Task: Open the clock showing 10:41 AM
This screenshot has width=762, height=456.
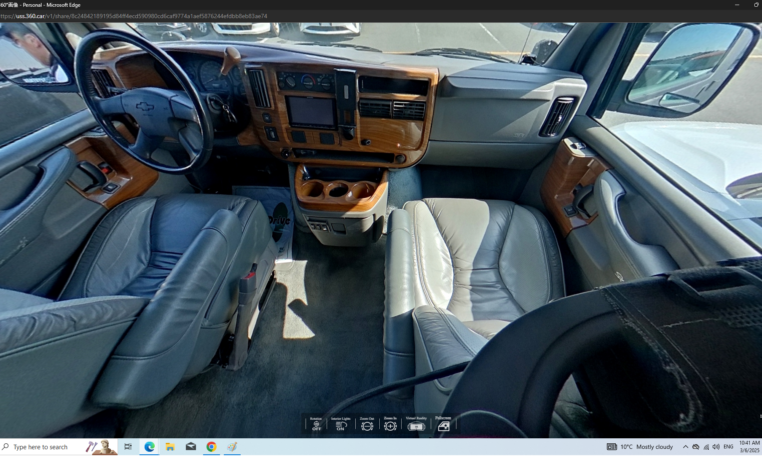Action: point(749,447)
